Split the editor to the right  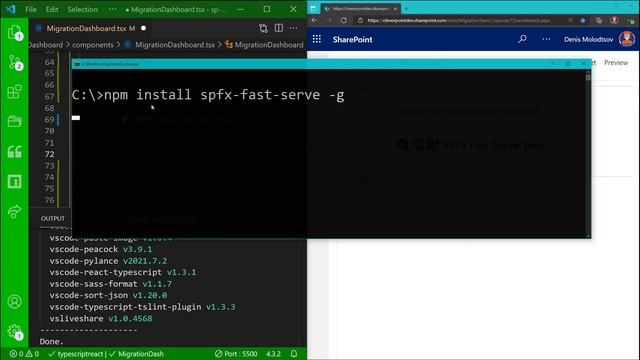[x=279, y=28]
